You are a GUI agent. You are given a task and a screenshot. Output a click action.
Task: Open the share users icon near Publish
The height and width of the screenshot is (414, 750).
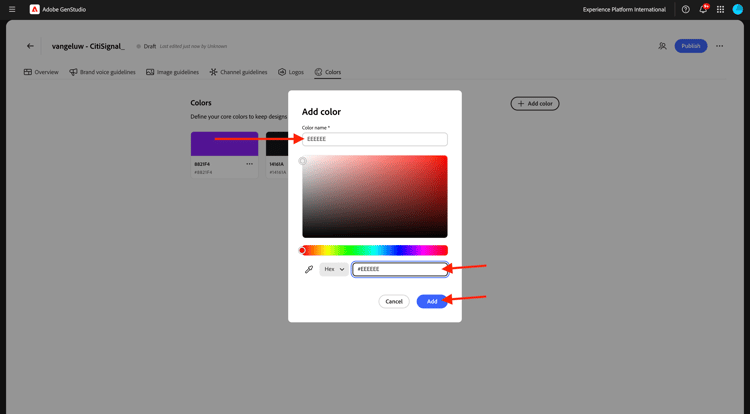662,46
